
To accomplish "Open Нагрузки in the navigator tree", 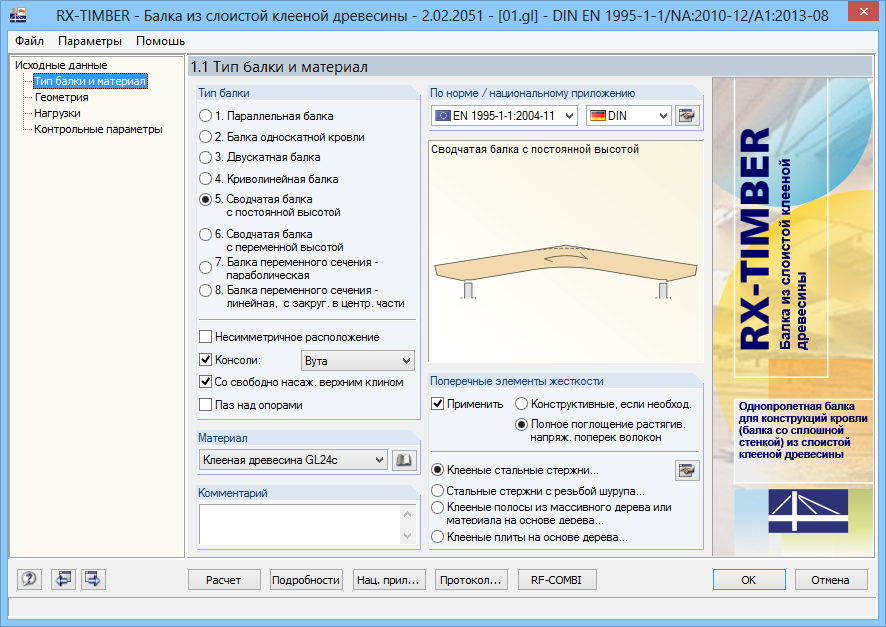I will pyautogui.click(x=57, y=113).
